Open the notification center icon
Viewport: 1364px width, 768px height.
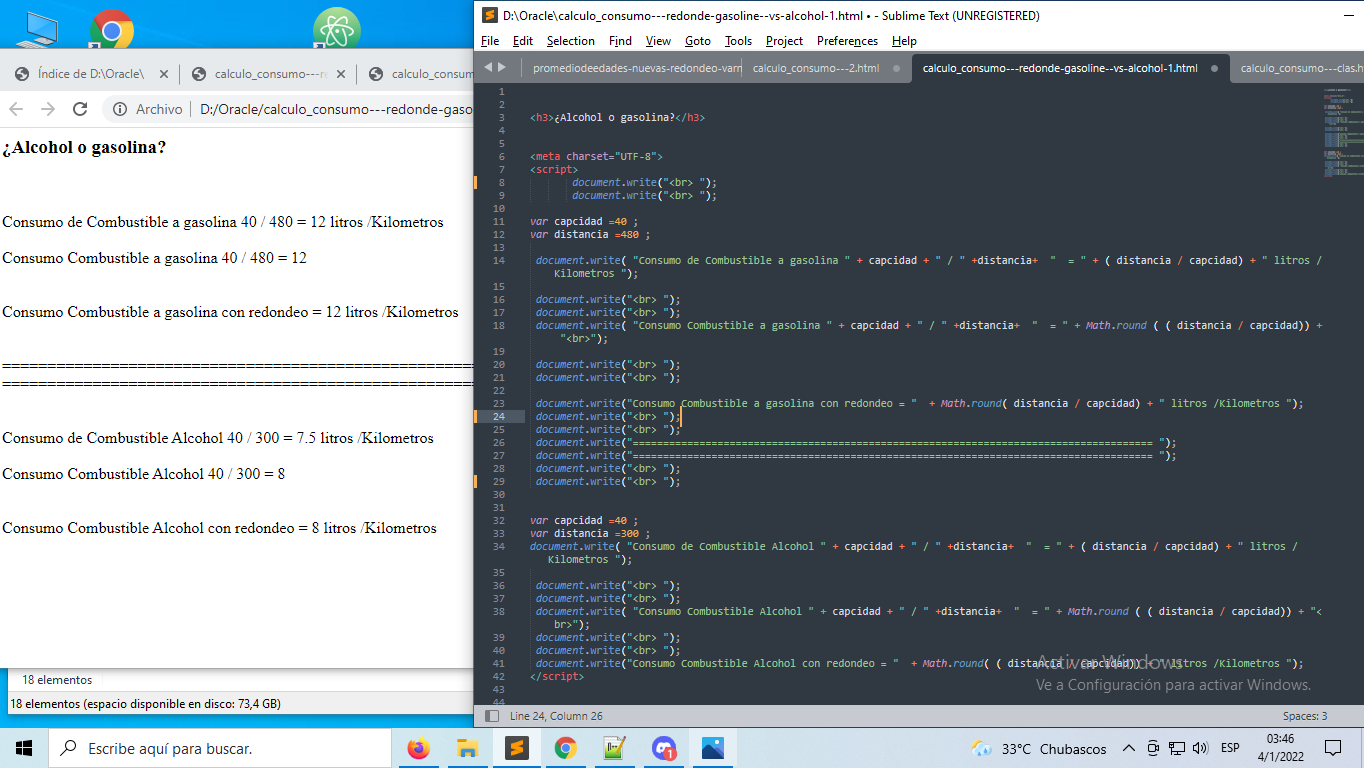1333,748
